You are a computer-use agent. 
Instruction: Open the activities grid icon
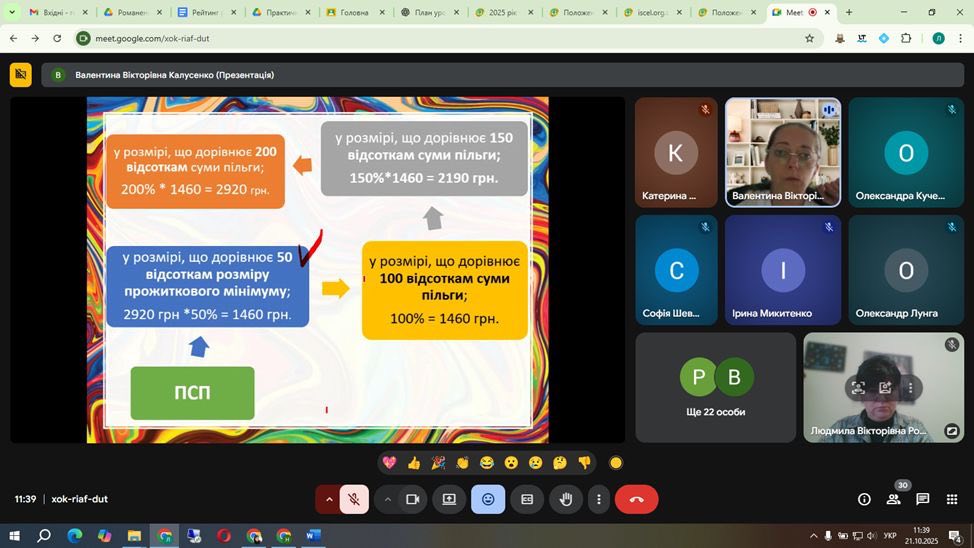(952, 499)
